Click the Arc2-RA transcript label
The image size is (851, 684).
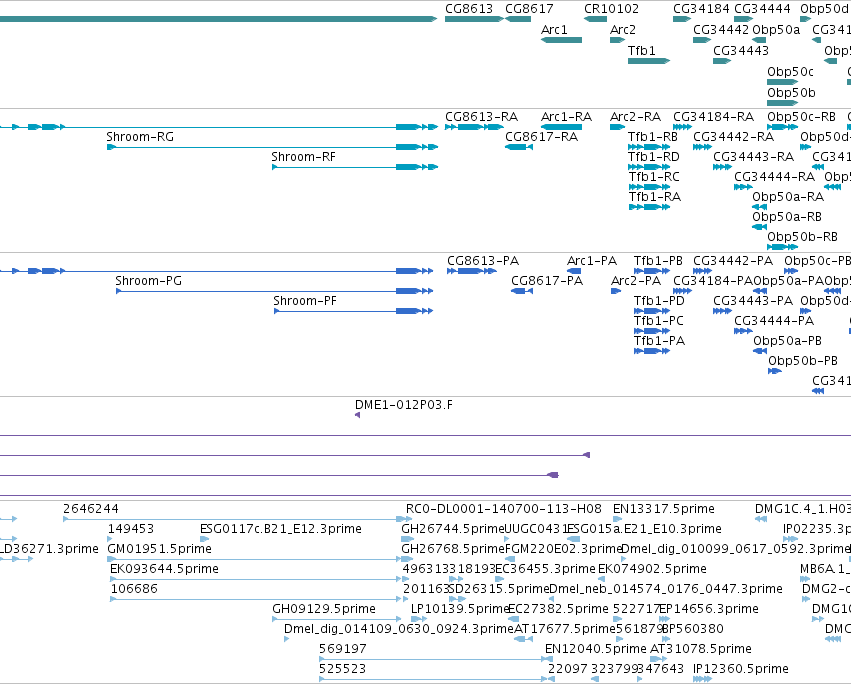(635, 117)
